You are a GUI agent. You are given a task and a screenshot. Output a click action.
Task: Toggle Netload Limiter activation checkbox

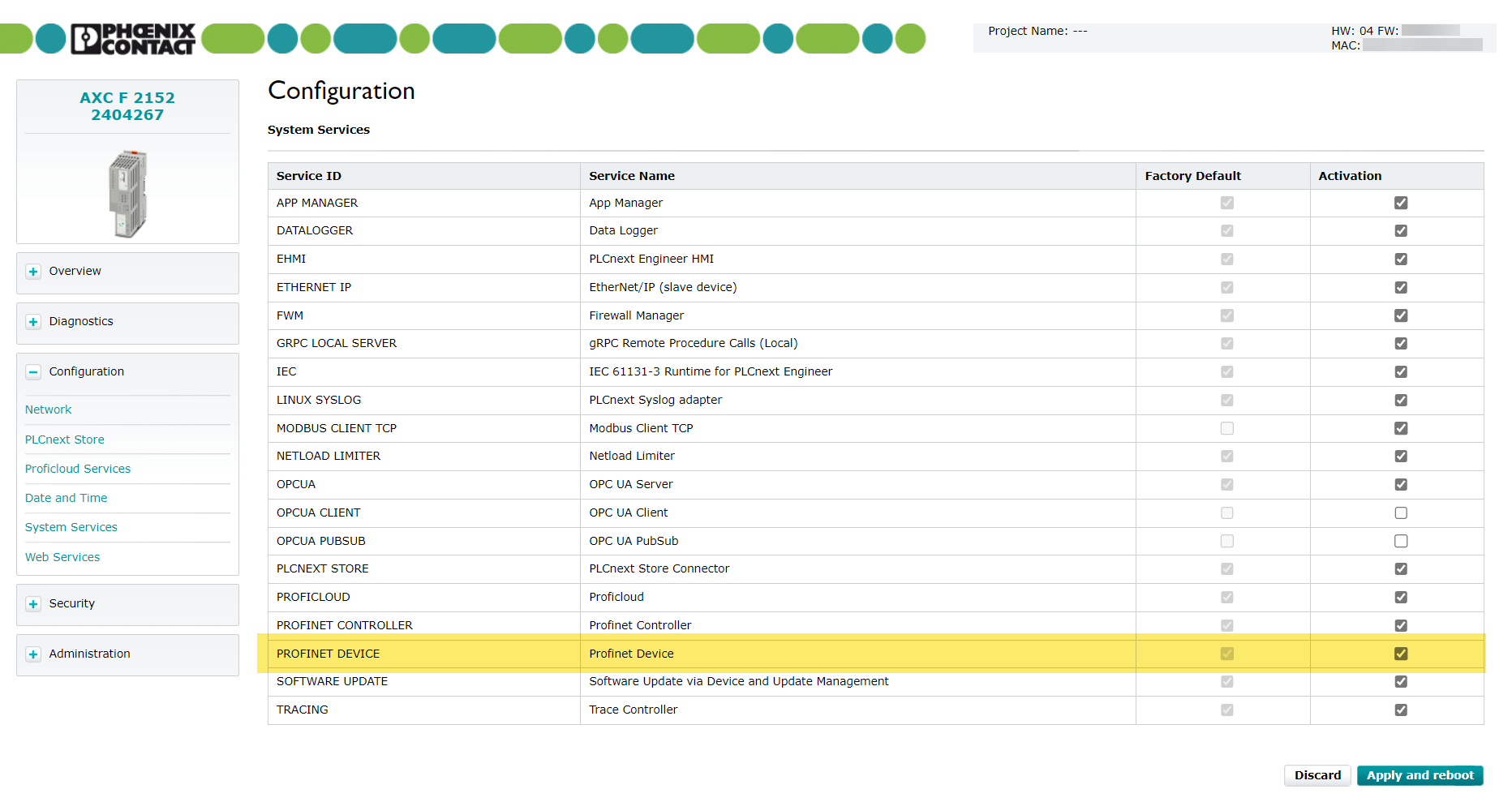pyautogui.click(x=1401, y=457)
